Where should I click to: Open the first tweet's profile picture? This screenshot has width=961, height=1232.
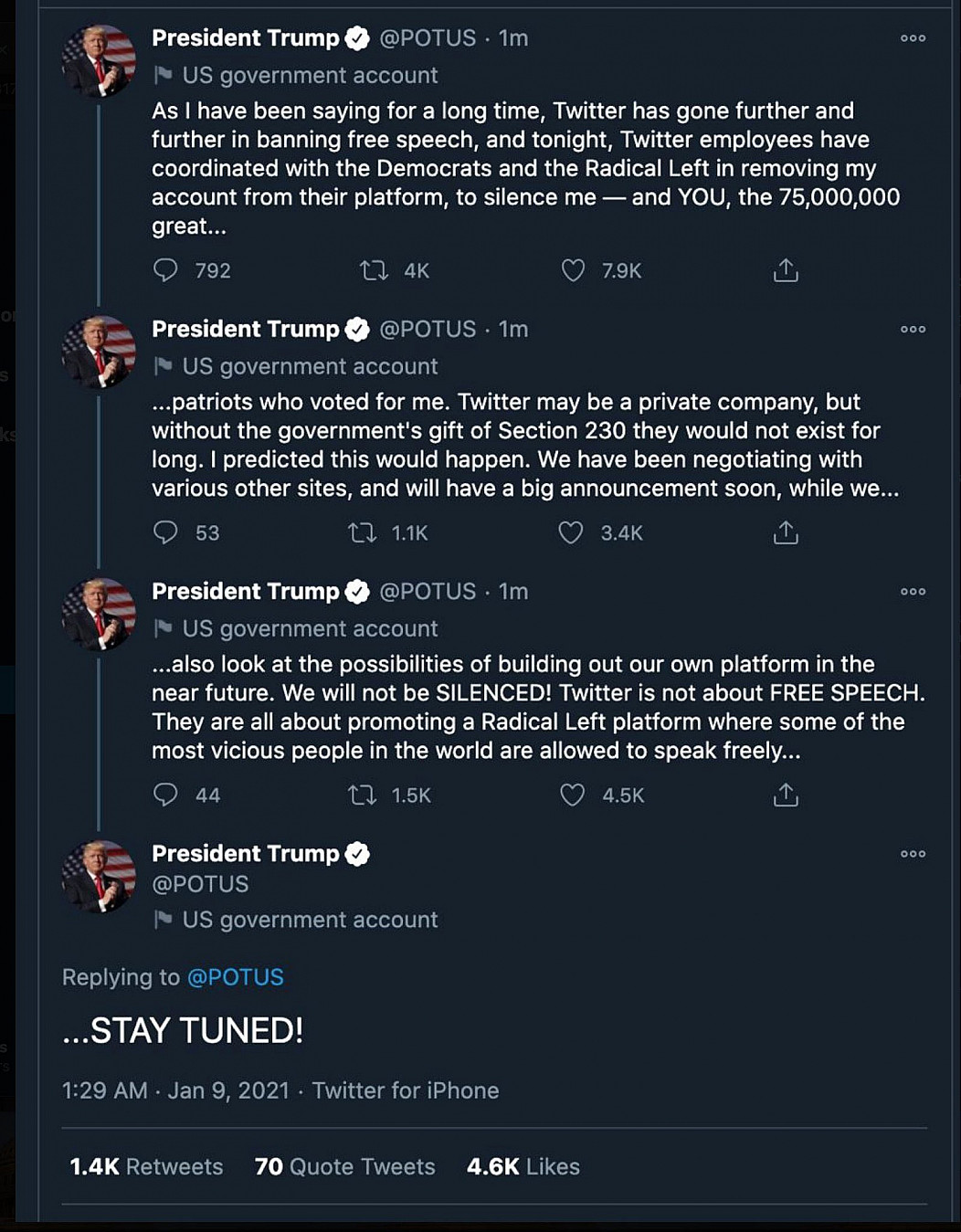pyautogui.click(x=99, y=61)
